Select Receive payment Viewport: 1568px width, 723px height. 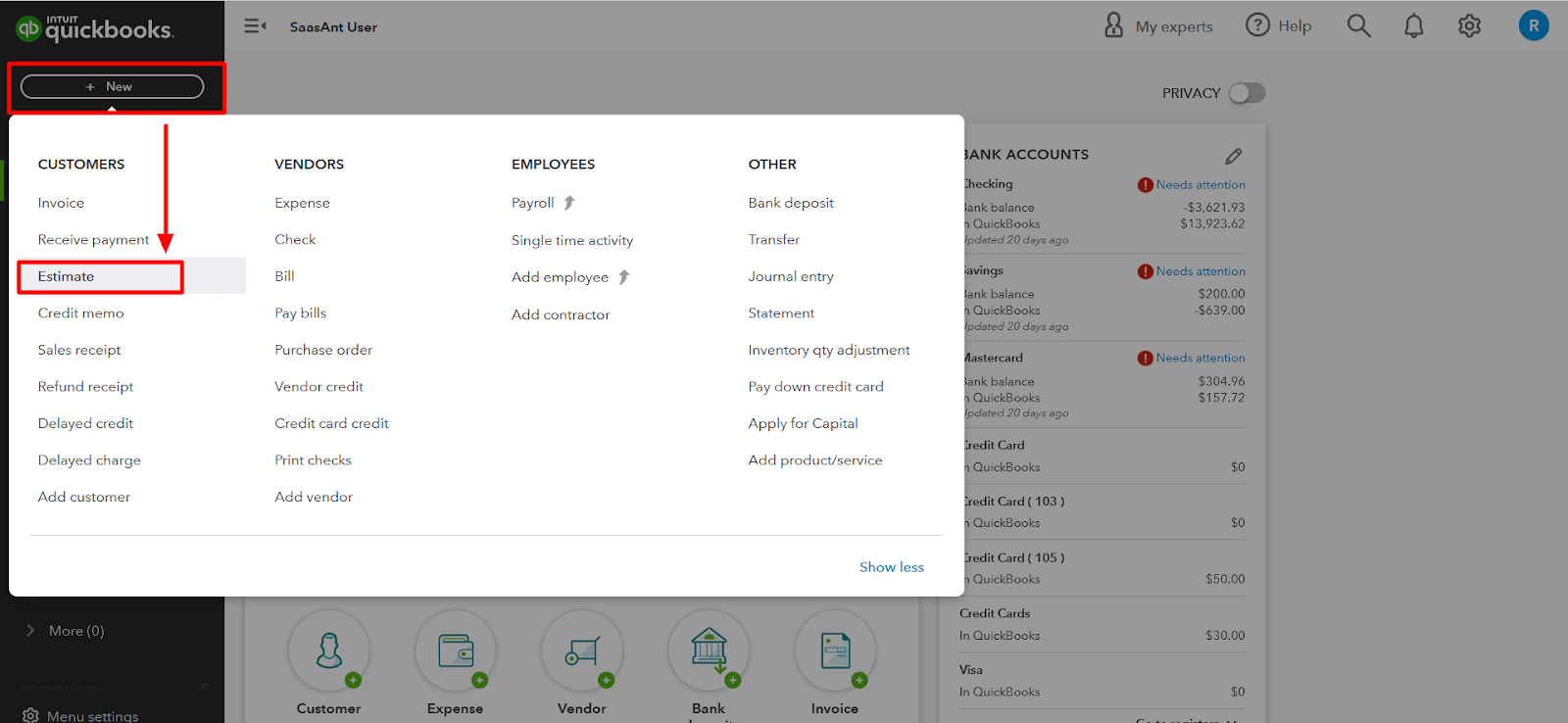click(x=93, y=240)
